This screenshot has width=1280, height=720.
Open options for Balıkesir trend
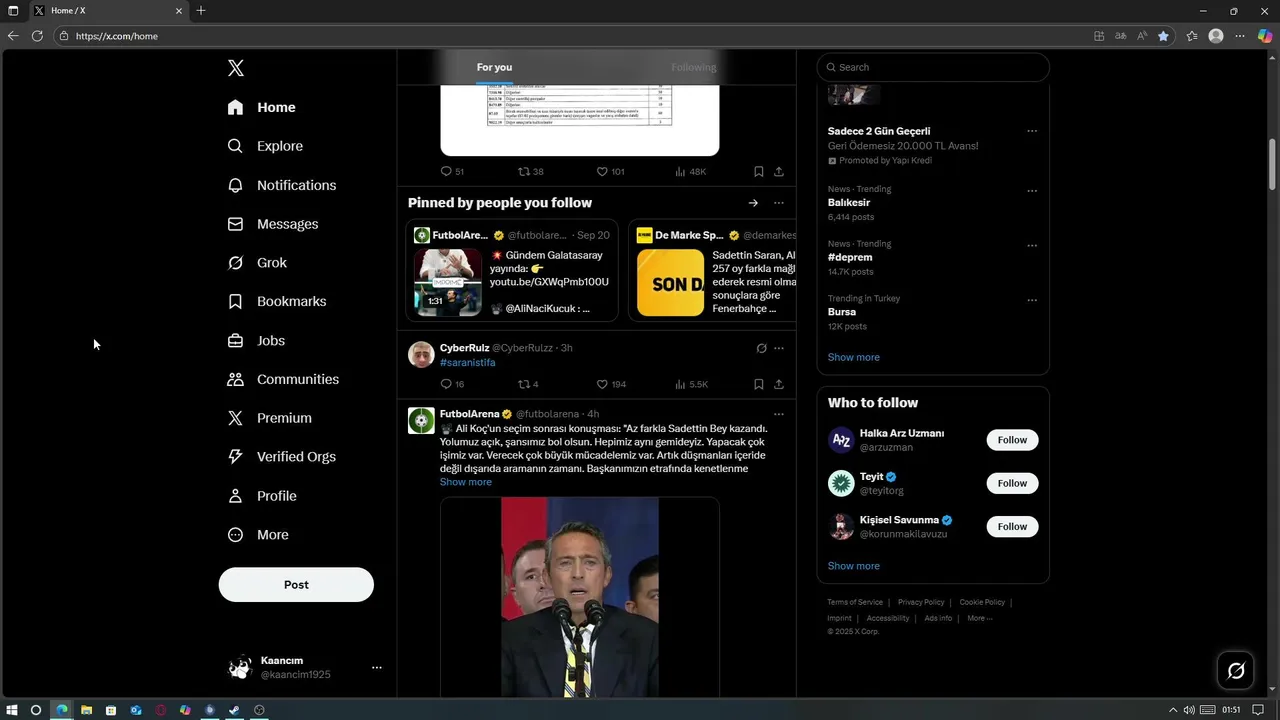(1032, 191)
